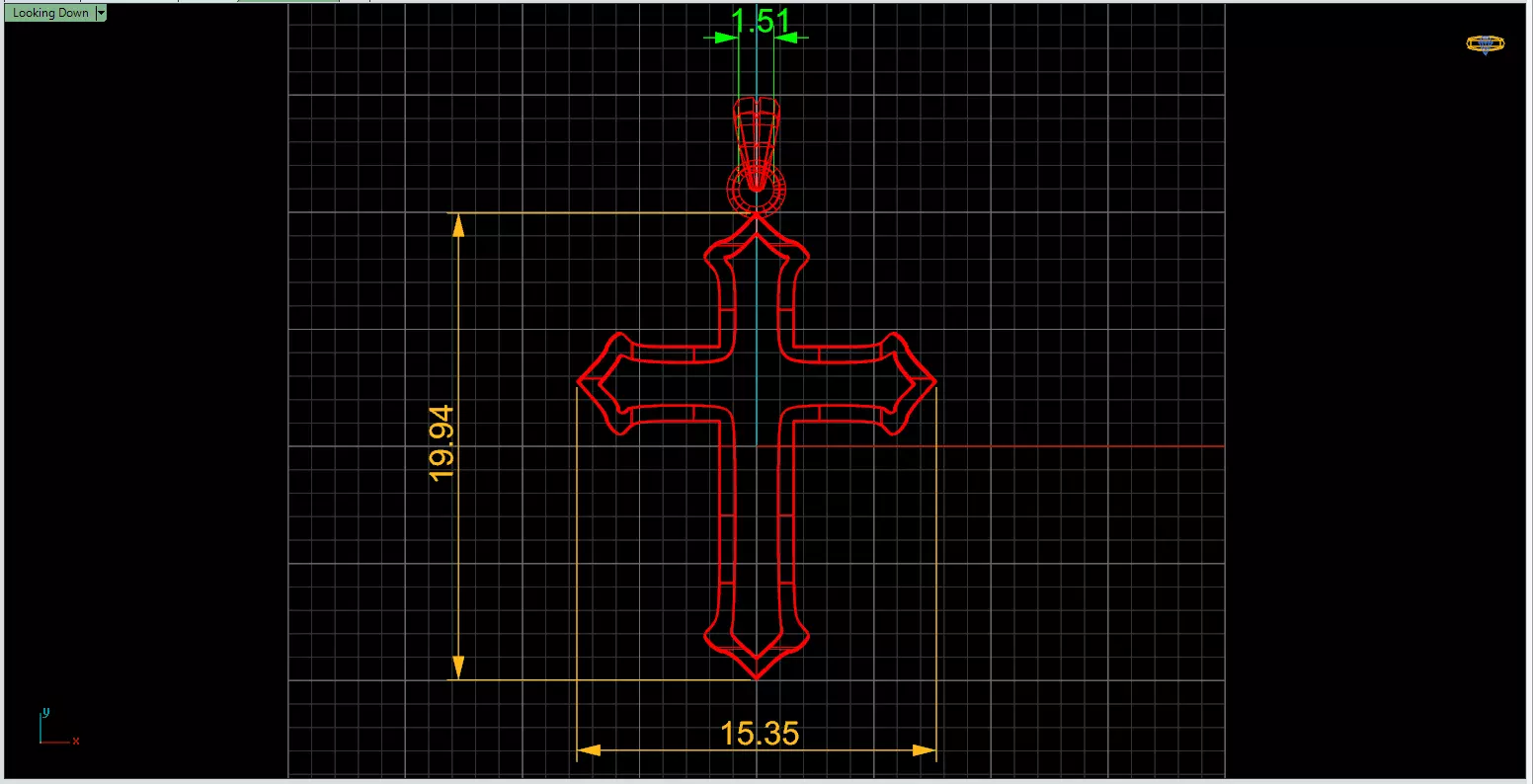1533x784 pixels.
Task: Click the gem icon in top-right corner
Action: [x=1485, y=43]
